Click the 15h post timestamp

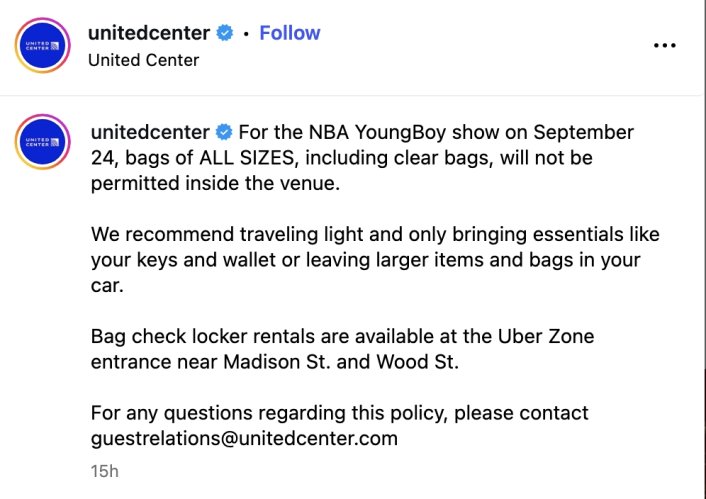[104, 471]
